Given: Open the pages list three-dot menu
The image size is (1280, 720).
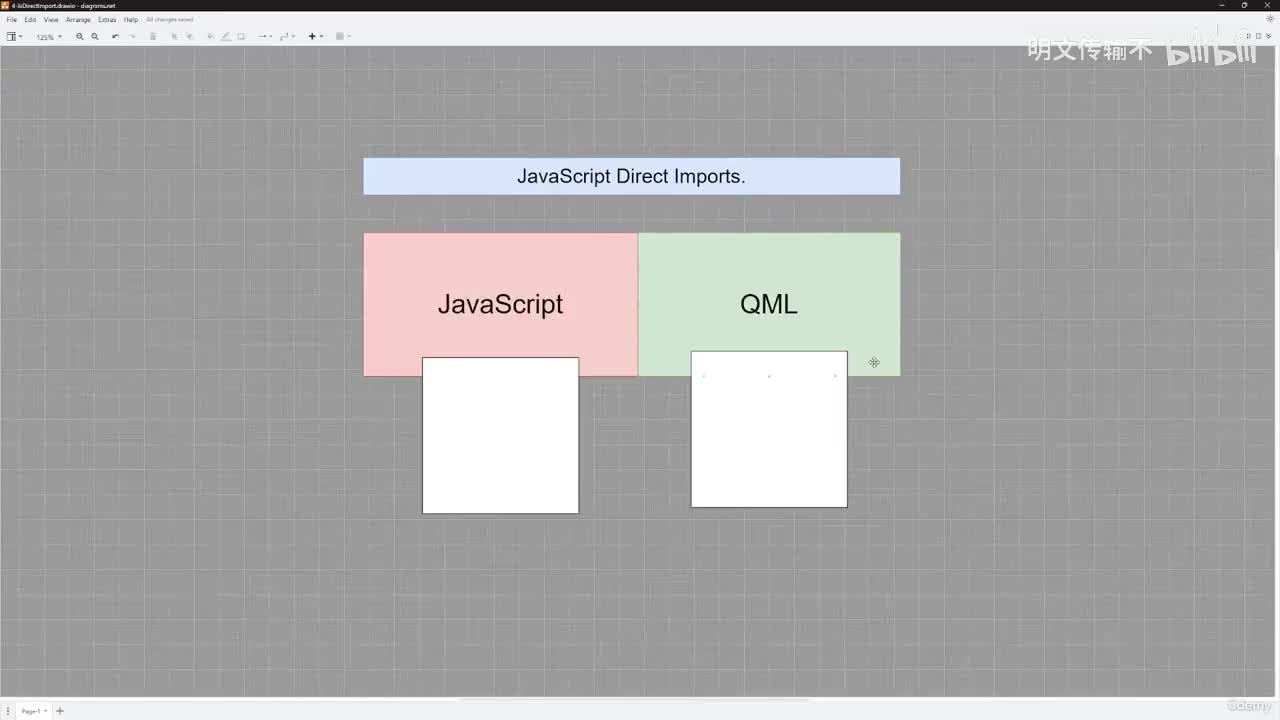Looking at the screenshot, I should 7,711.
